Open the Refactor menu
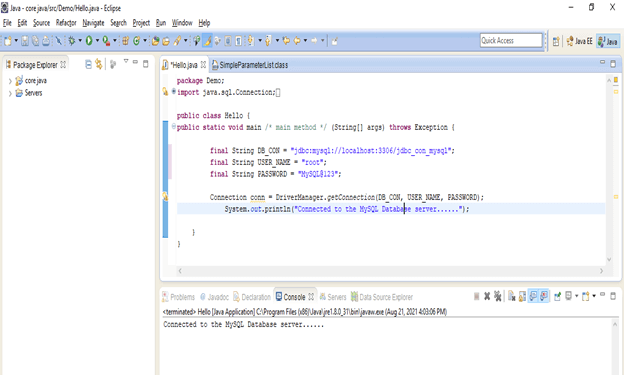The image size is (624, 375). coord(66,23)
